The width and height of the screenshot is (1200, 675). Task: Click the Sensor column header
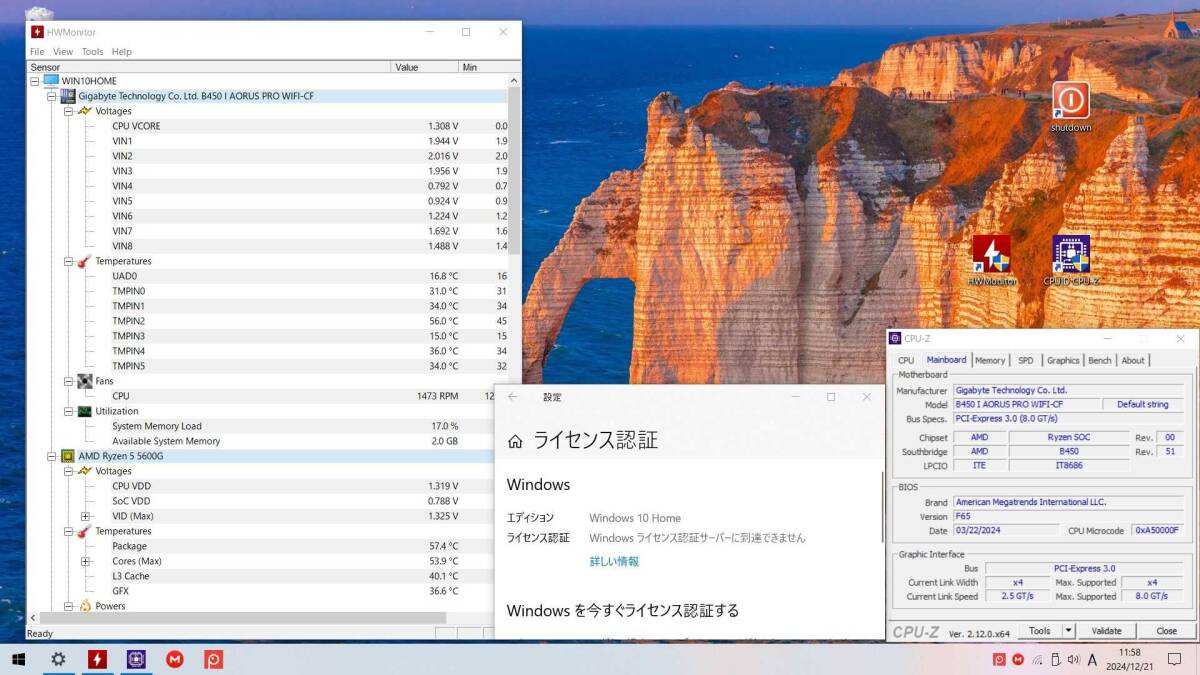coord(208,67)
